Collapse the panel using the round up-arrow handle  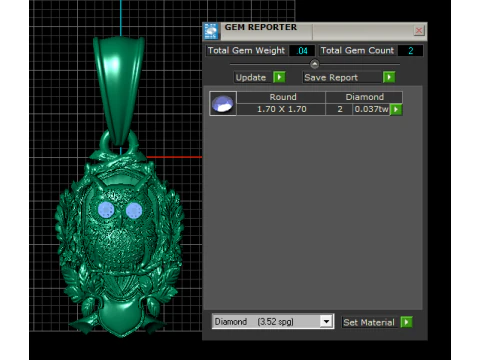[314, 64]
